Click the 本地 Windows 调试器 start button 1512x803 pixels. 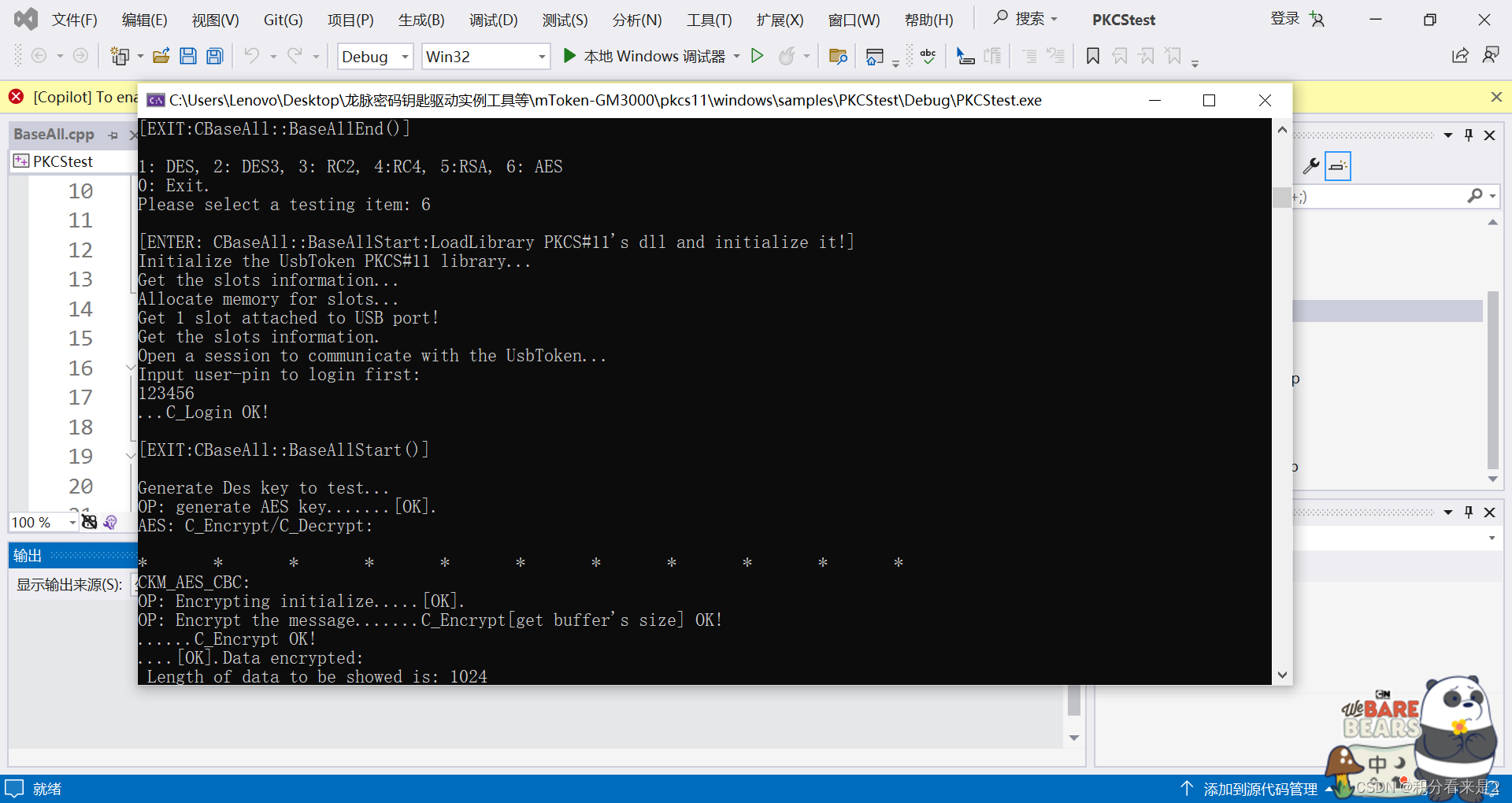[643, 56]
